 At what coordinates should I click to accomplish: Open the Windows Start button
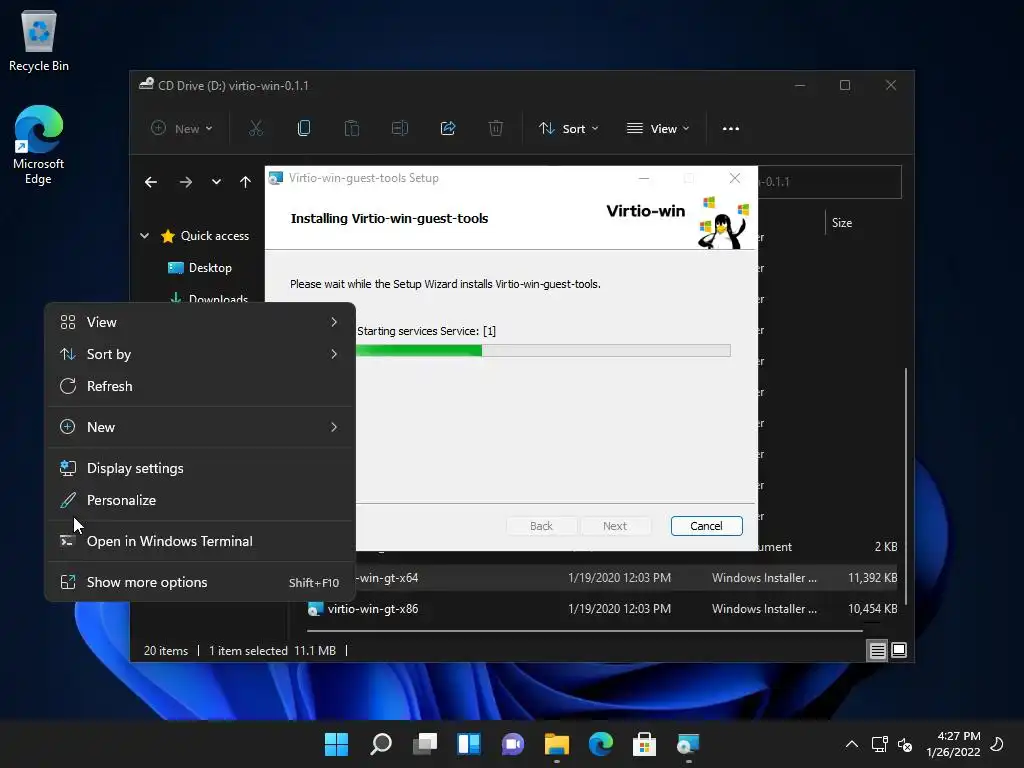(336, 744)
